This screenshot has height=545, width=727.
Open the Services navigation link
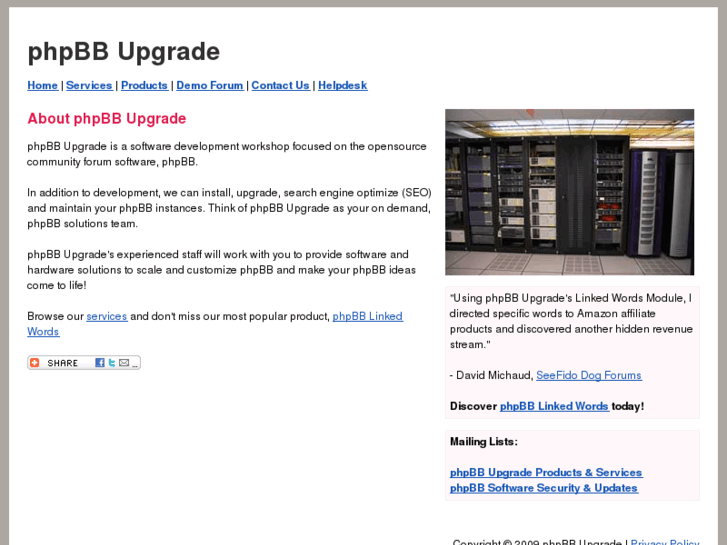point(89,85)
